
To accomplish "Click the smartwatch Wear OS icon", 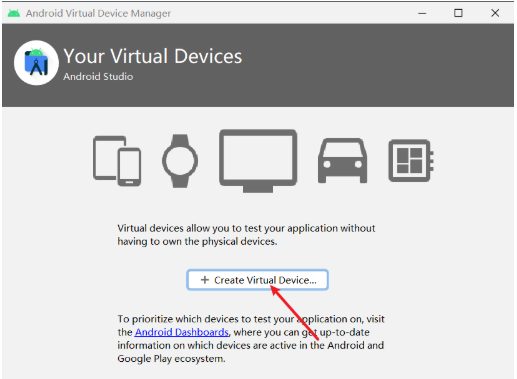I will pyautogui.click(x=180, y=161).
